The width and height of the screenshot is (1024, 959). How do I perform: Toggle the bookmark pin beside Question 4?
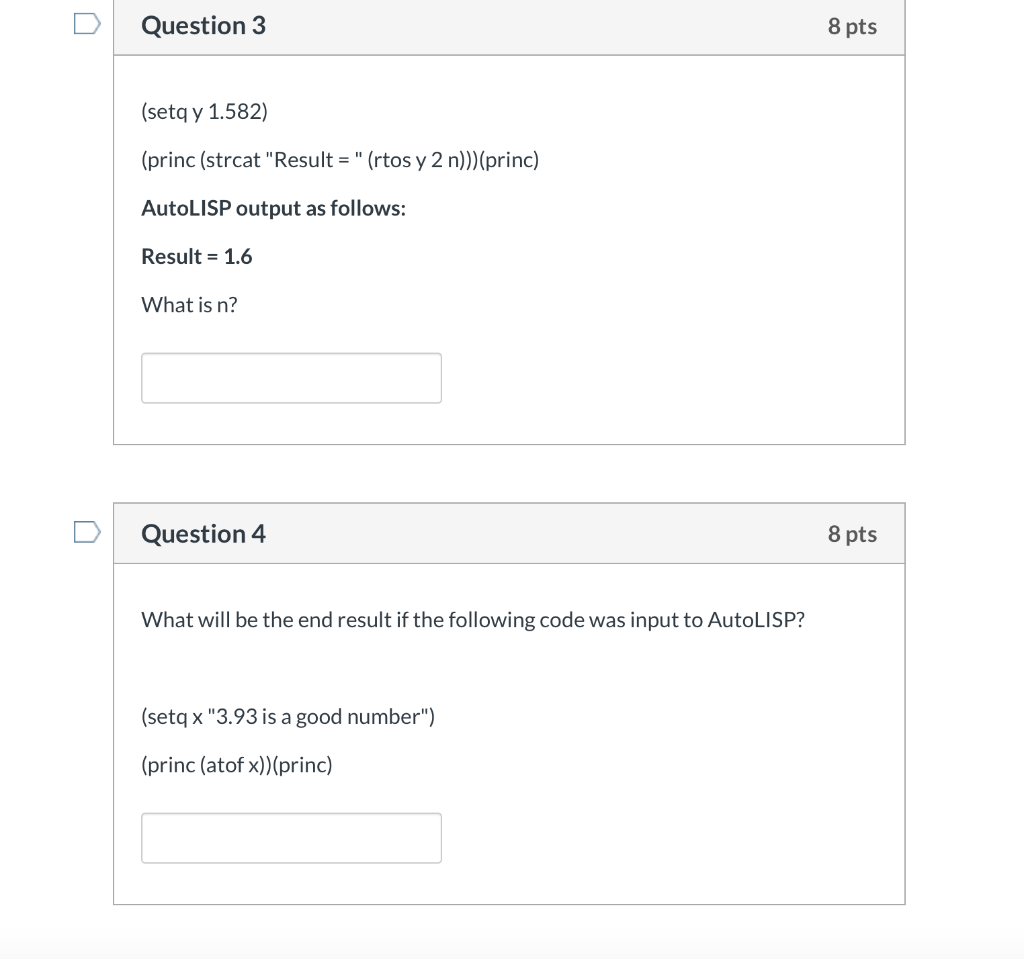coord(86,531)
